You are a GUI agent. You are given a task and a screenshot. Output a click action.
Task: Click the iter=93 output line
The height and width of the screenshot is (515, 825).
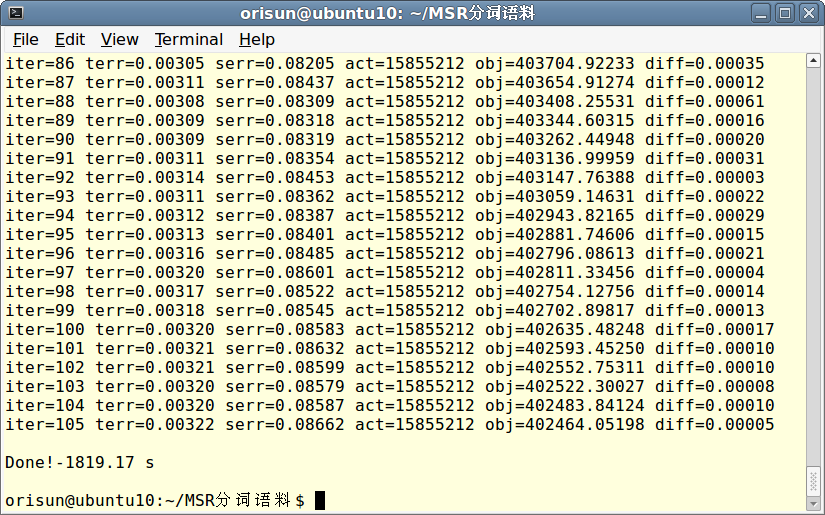(x=385, y=196)
